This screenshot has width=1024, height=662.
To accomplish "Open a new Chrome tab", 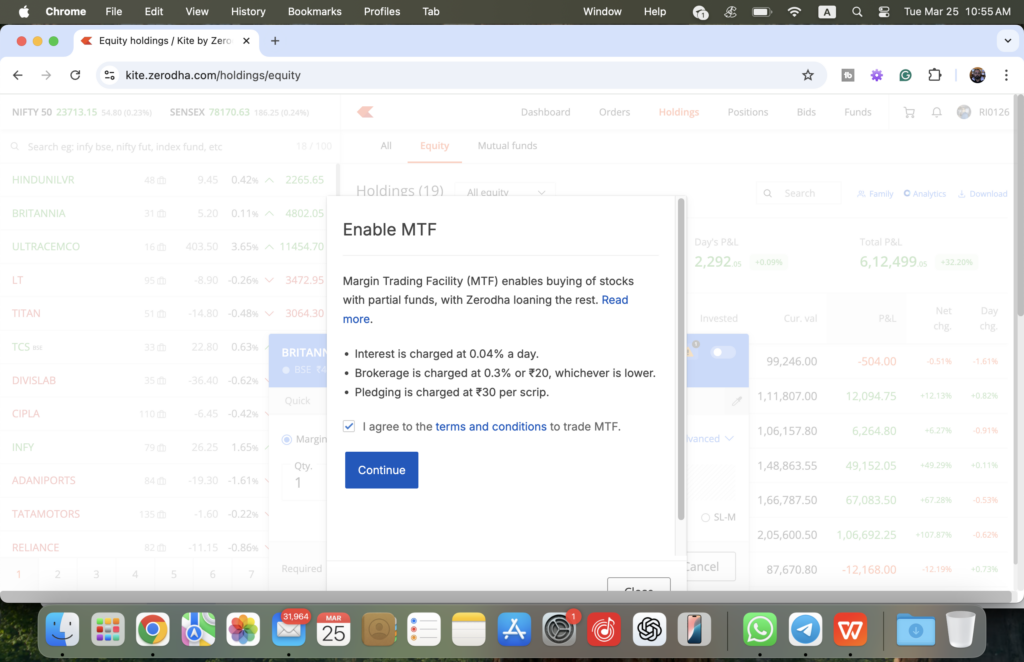I will (x=275, y=40).
